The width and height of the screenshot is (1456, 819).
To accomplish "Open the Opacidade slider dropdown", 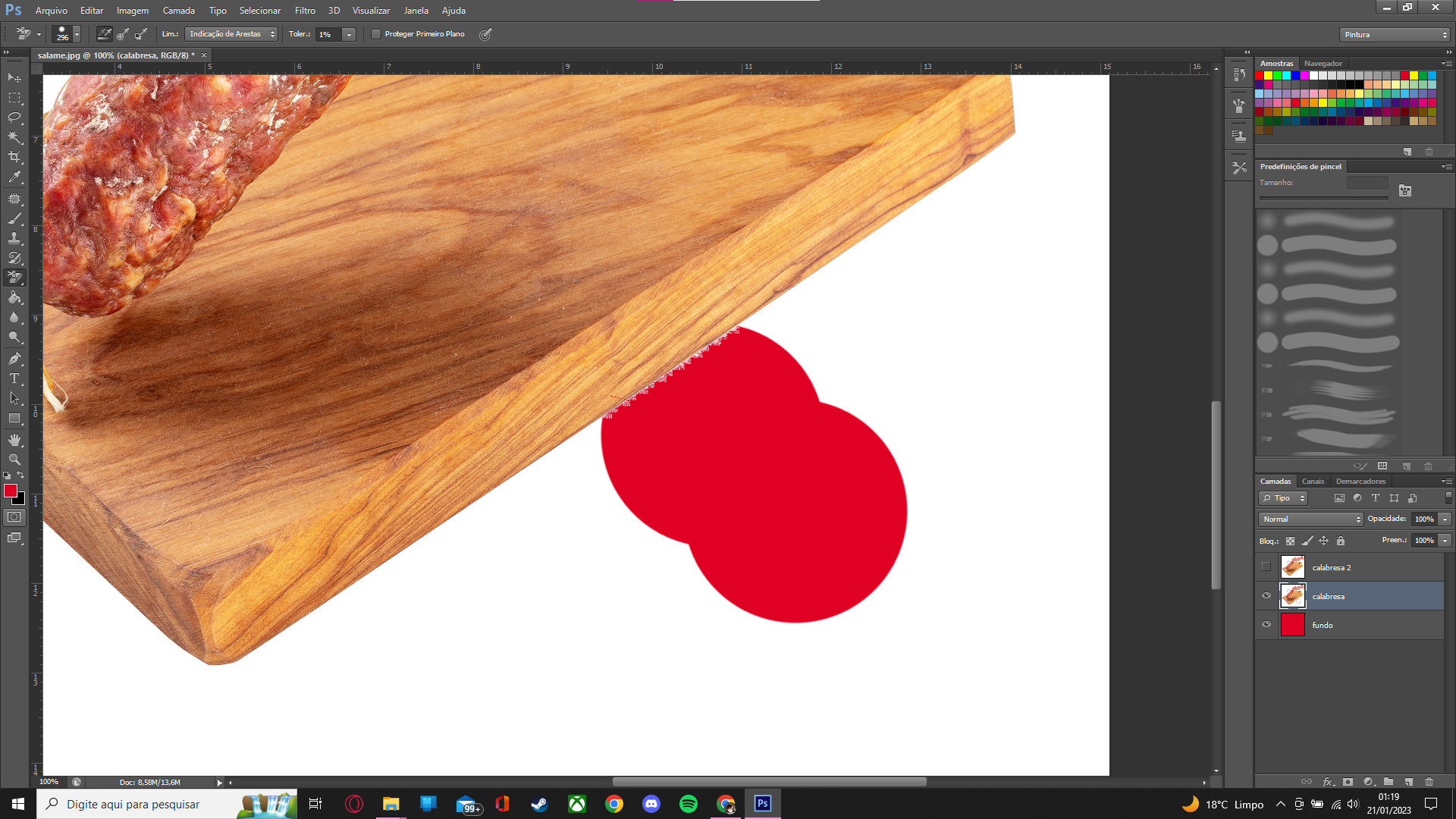I will tap(1445, 519).
